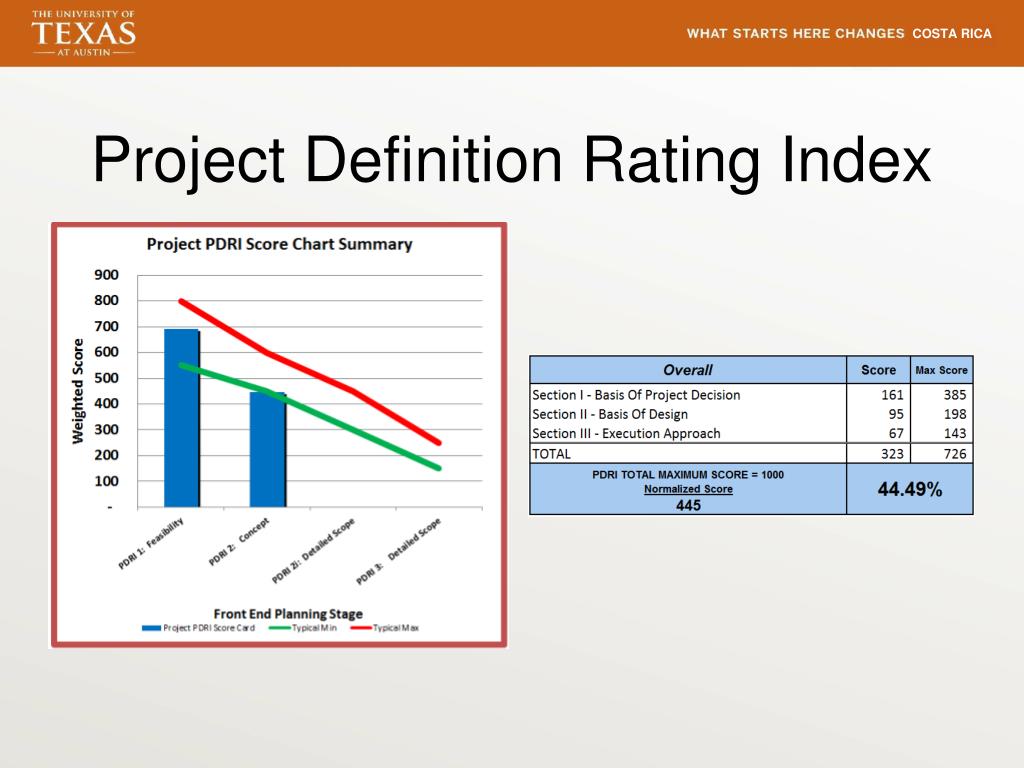The width and height of the screenshot is (1024, 768).
Task: Click the Section I score 161
Action: click(892, 395)
